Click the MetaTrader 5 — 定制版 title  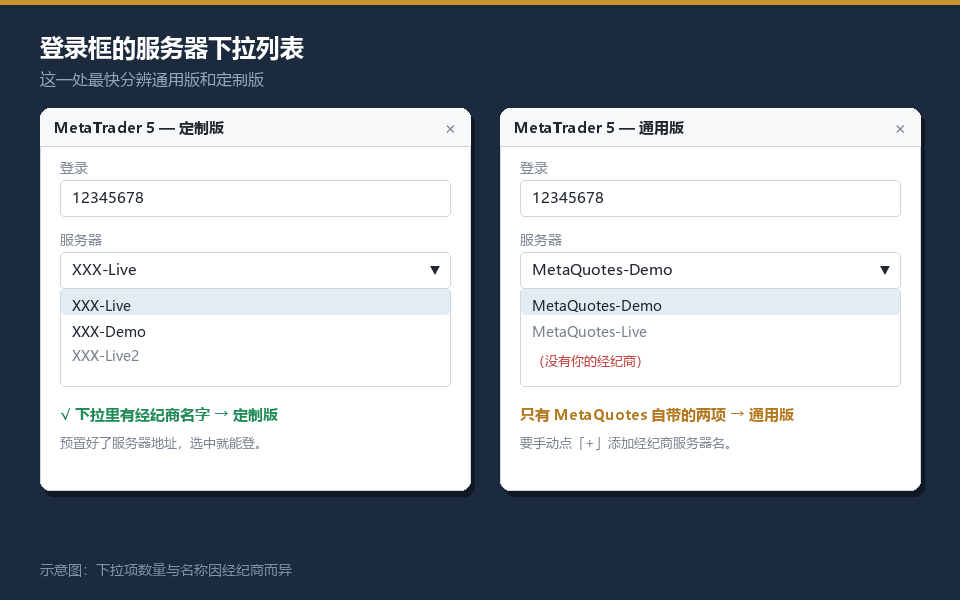[x=139, y=128]
